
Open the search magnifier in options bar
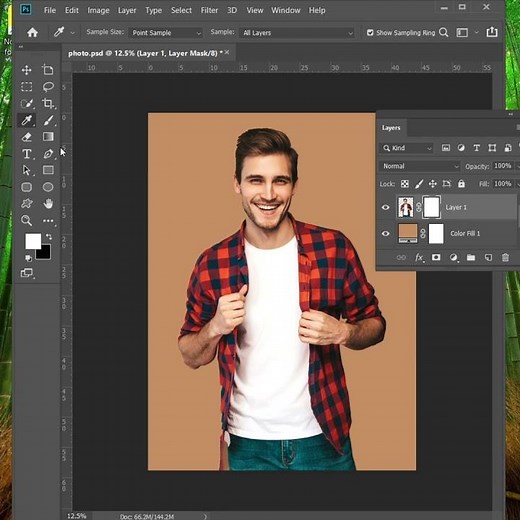(x=444, y=32)
